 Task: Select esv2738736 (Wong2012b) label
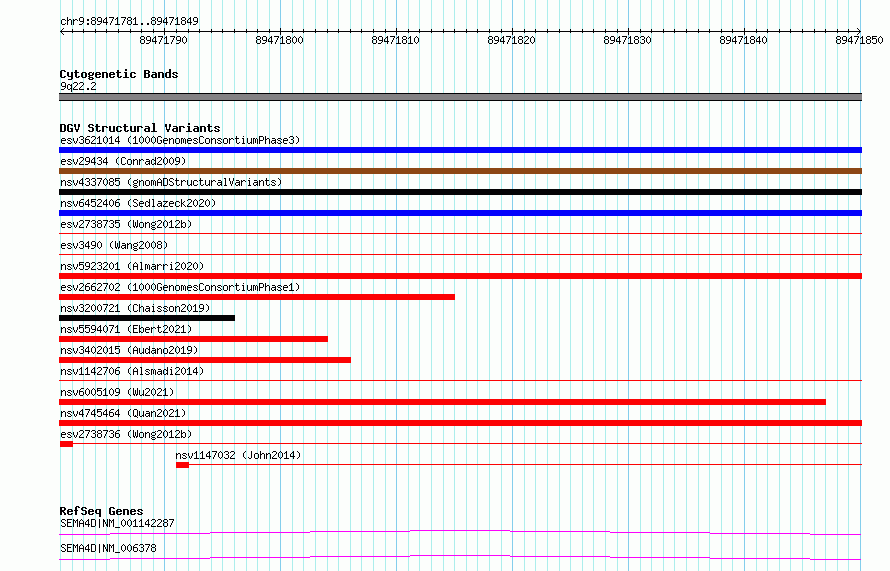126,434
